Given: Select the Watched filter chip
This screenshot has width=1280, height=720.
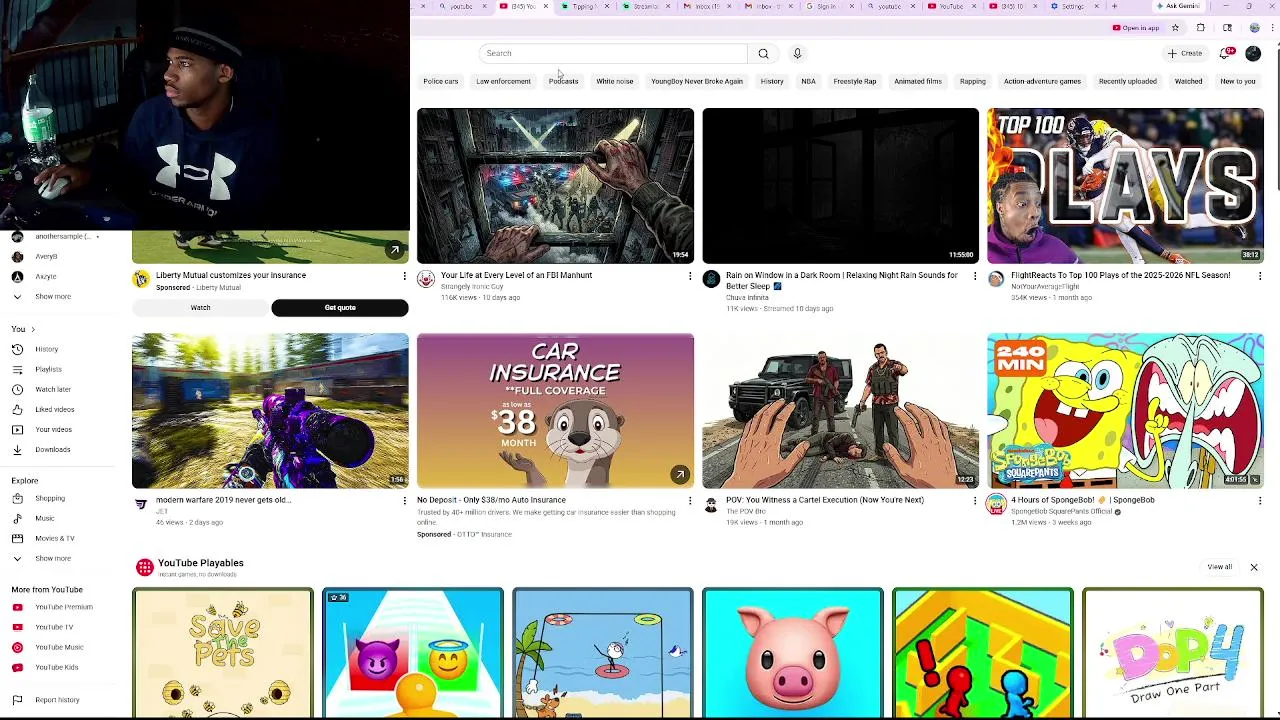Looking at the screenshot, I should (x=1188, y=81).
